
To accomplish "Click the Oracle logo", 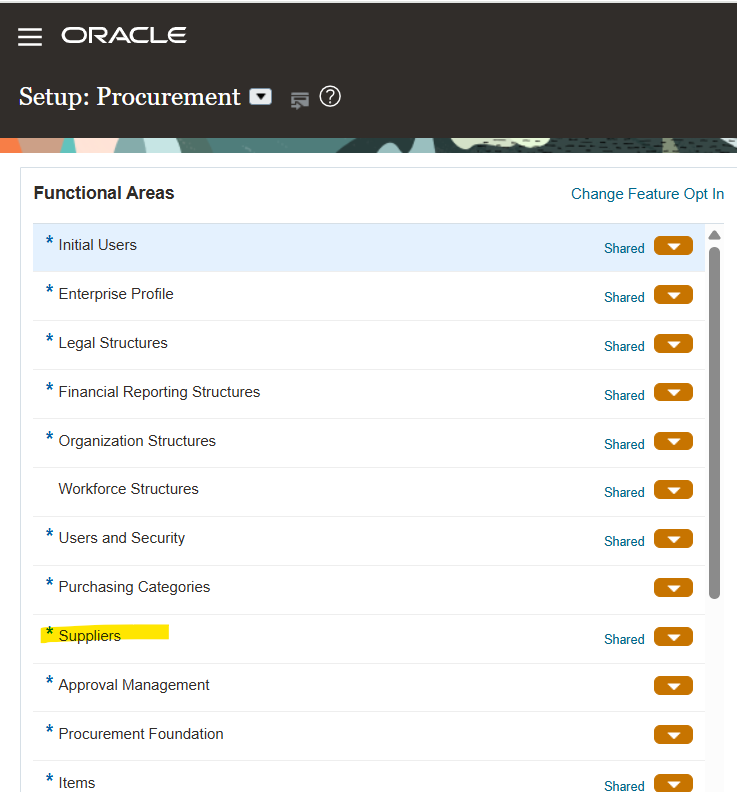I will (x=124, y=36).
